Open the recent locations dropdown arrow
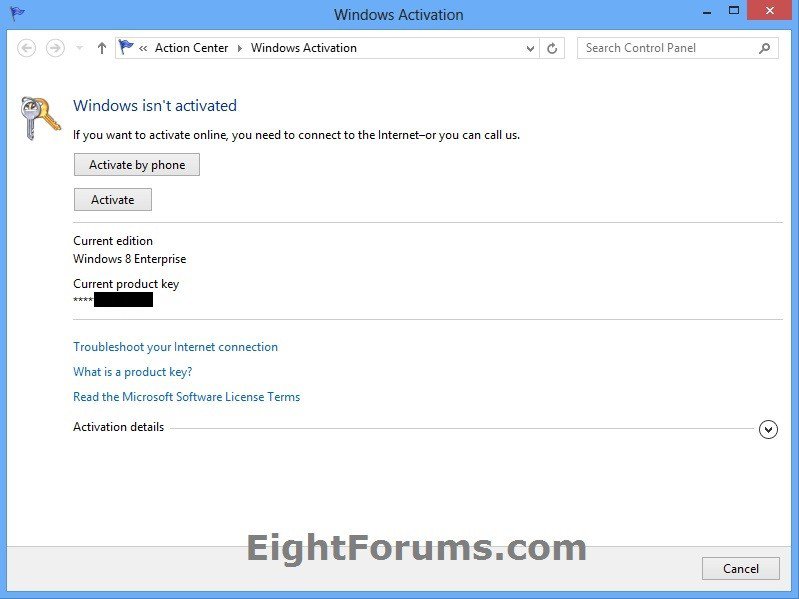This screenshot has width=799, height=599. click(x=79, y=48)
